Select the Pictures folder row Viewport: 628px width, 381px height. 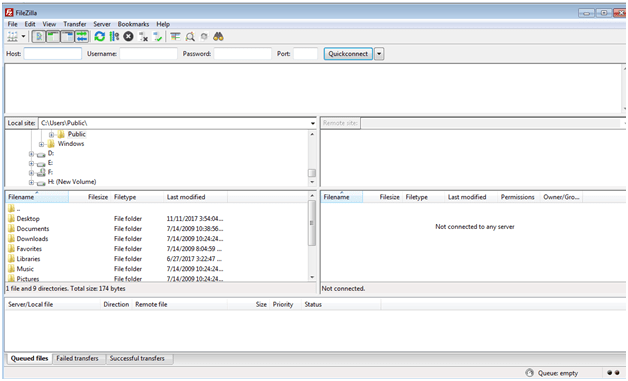[156, 278]
